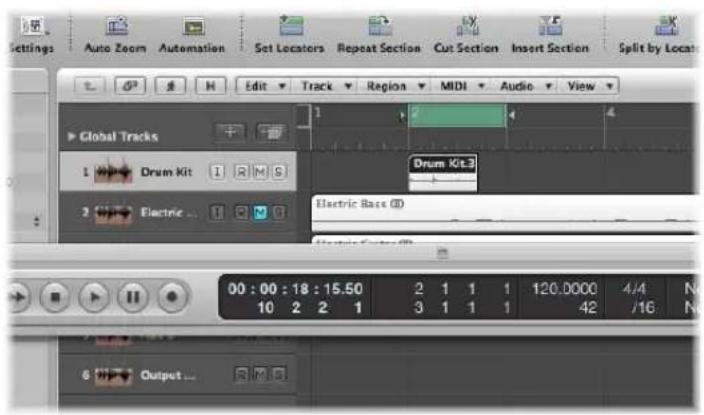Select the Electric Bass region
The image size is (704, 415).
(x=505, y=214)
